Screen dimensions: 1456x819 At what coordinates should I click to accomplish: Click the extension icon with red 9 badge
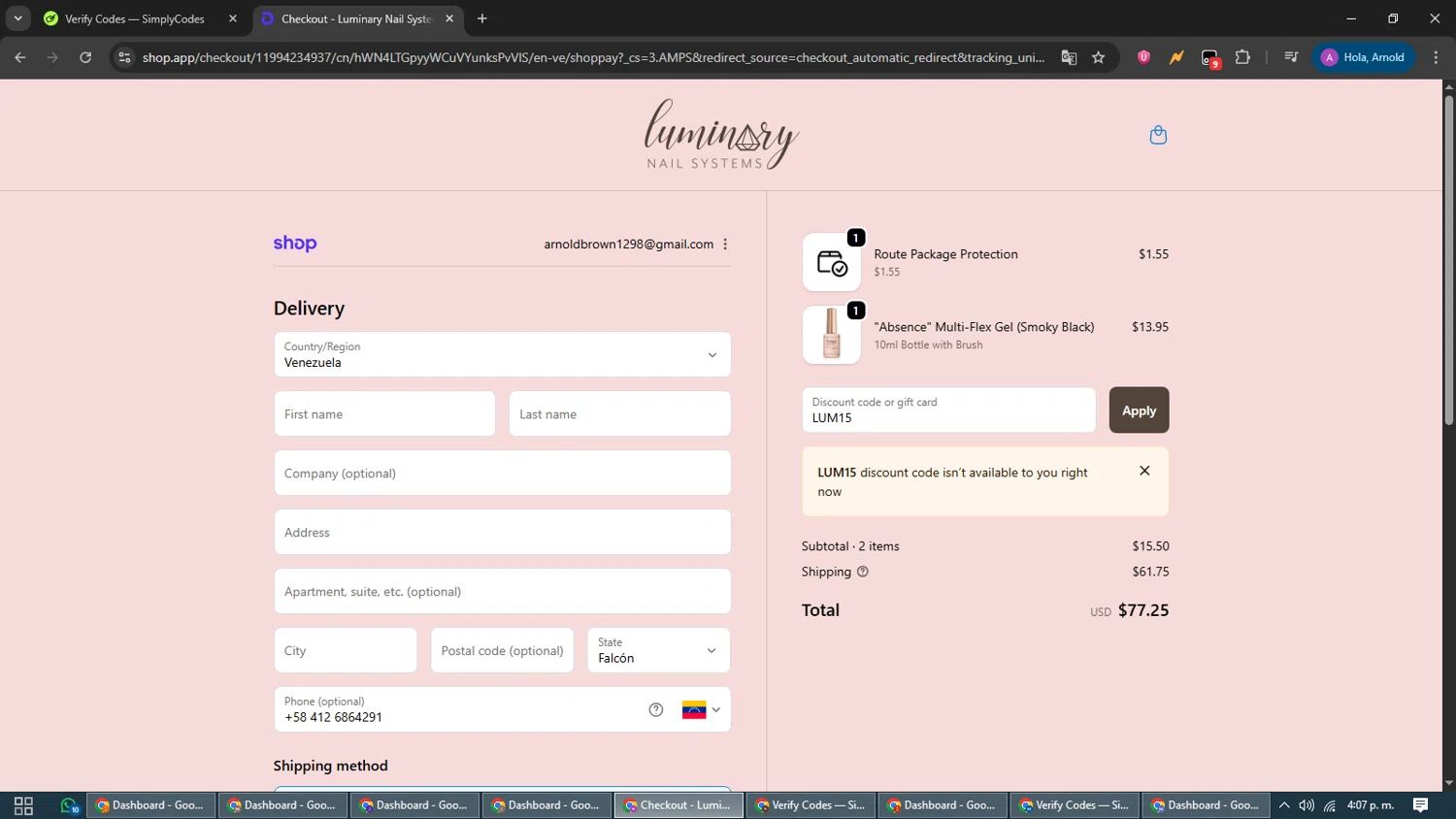click(1209, 58)
